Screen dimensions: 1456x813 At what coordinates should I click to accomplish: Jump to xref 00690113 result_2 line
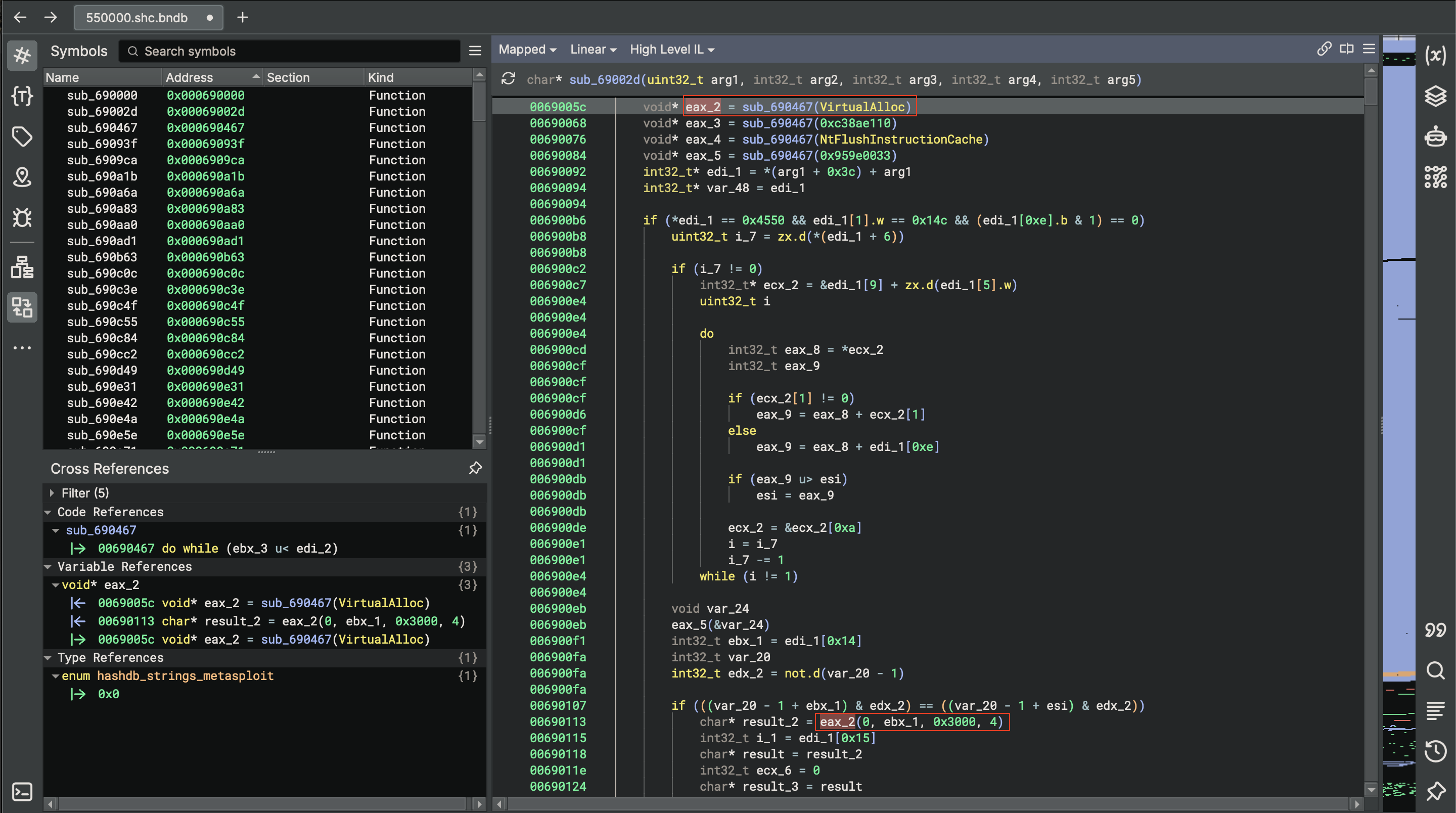[282, 621]
